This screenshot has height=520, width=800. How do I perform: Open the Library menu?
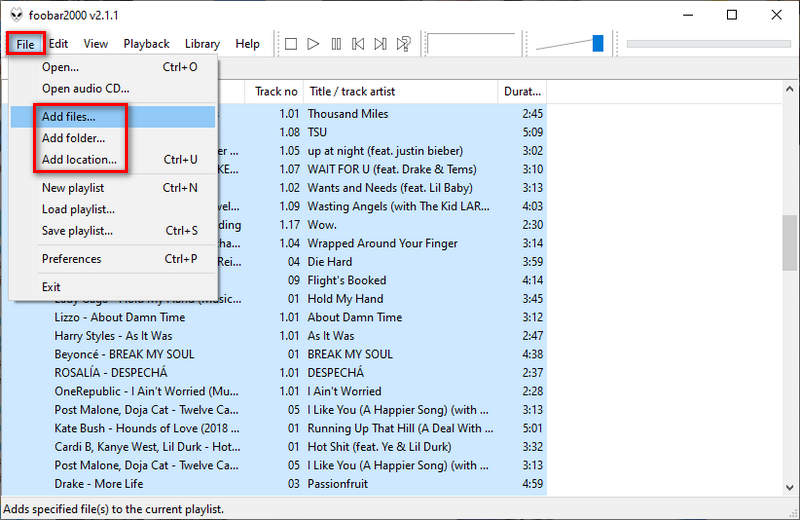202,44
